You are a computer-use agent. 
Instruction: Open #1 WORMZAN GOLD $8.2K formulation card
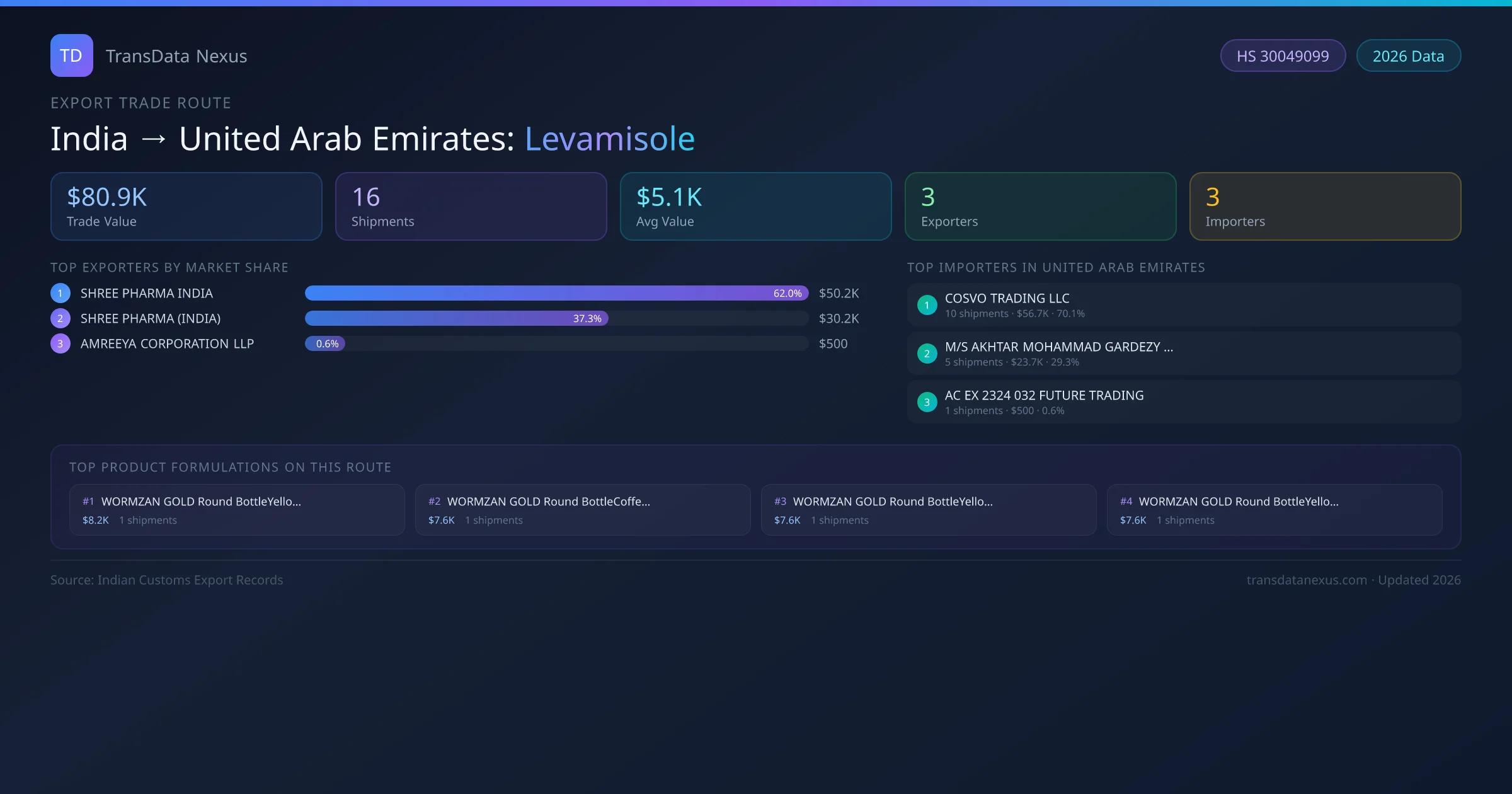pos(237,510)
